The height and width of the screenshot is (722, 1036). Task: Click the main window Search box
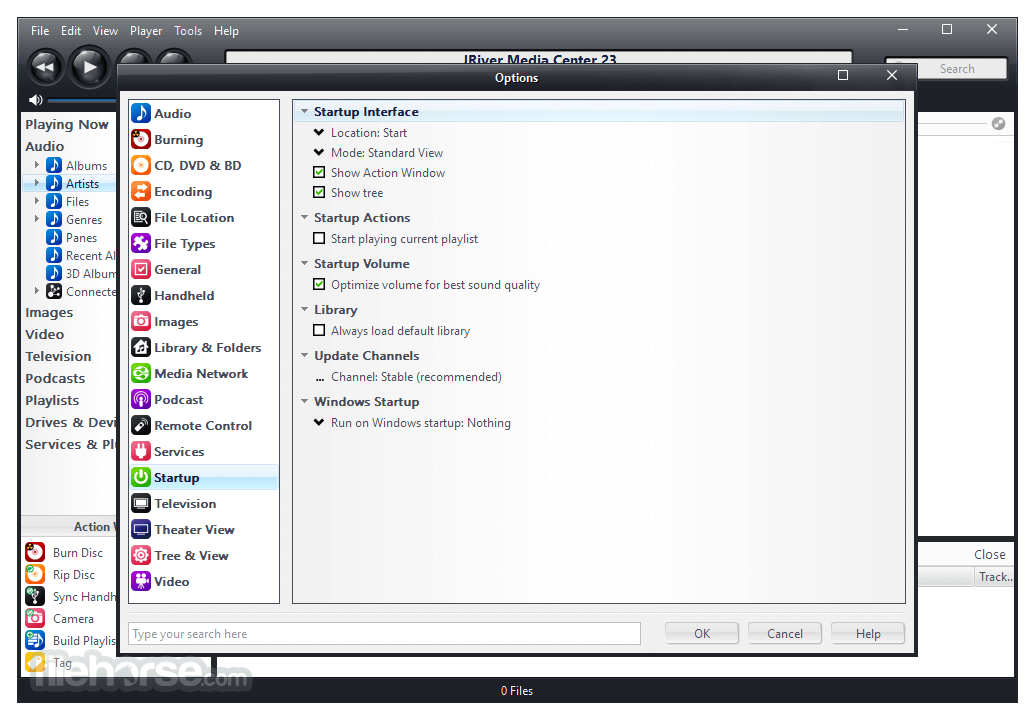tap(957, 68)
